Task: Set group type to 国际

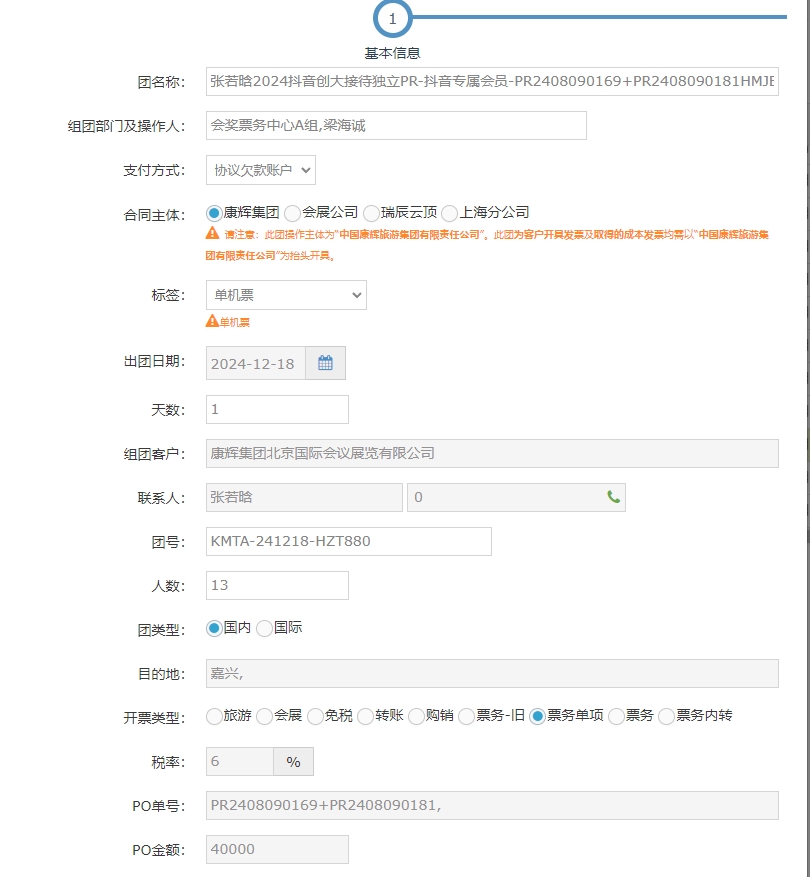Action: [x=265, y=629]
